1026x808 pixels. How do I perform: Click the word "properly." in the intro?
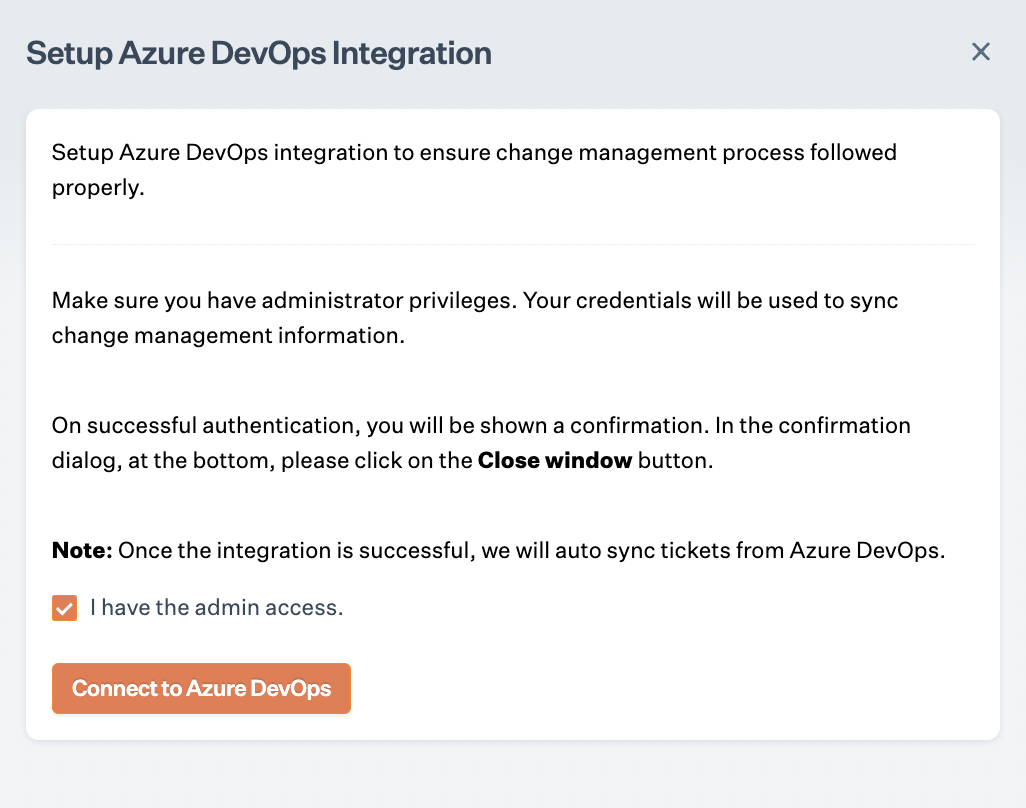tap(98, 188)
